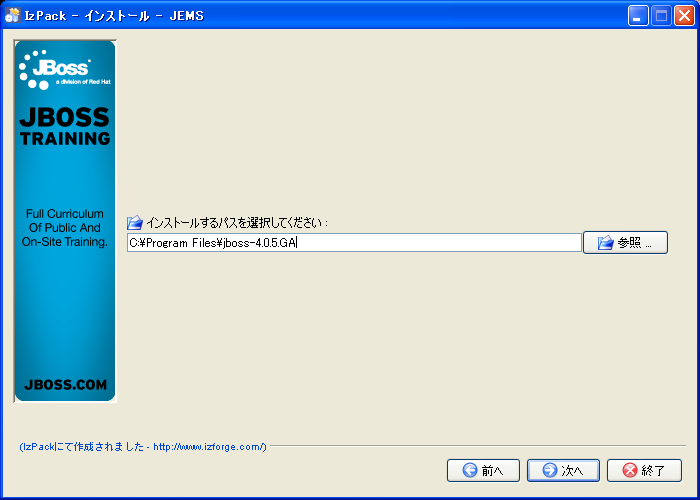Close the installer window with the red X
The image size is (700, 500).
pyautogui.click(x=684, y=15)
